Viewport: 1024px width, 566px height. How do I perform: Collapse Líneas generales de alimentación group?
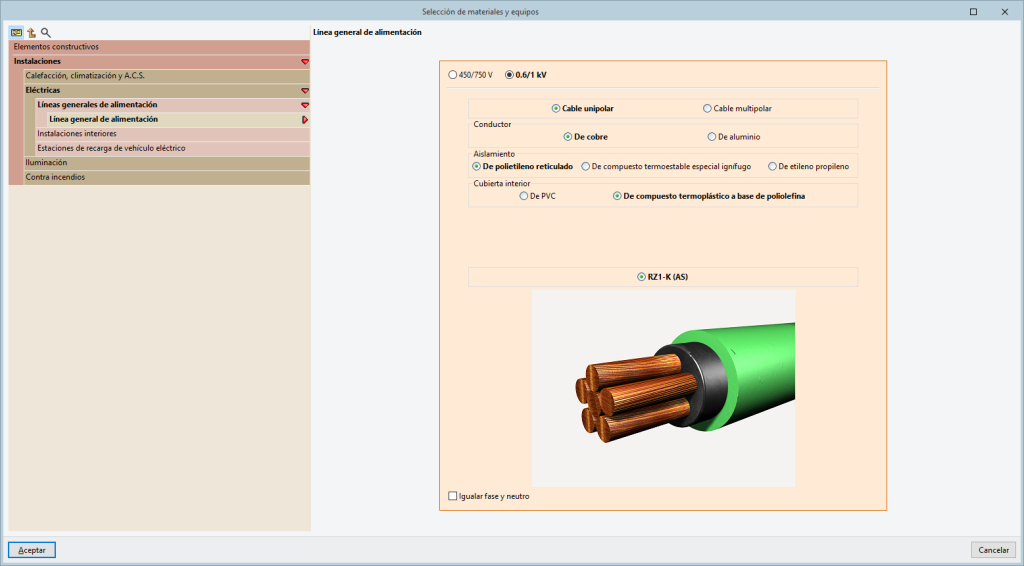tap(305, 105)
